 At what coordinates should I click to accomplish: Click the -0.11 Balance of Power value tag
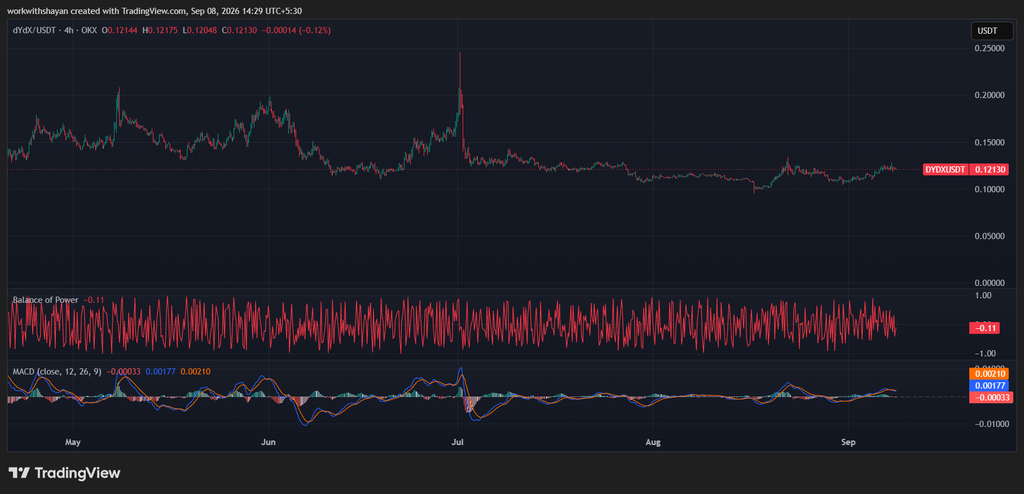coord(986,329)
